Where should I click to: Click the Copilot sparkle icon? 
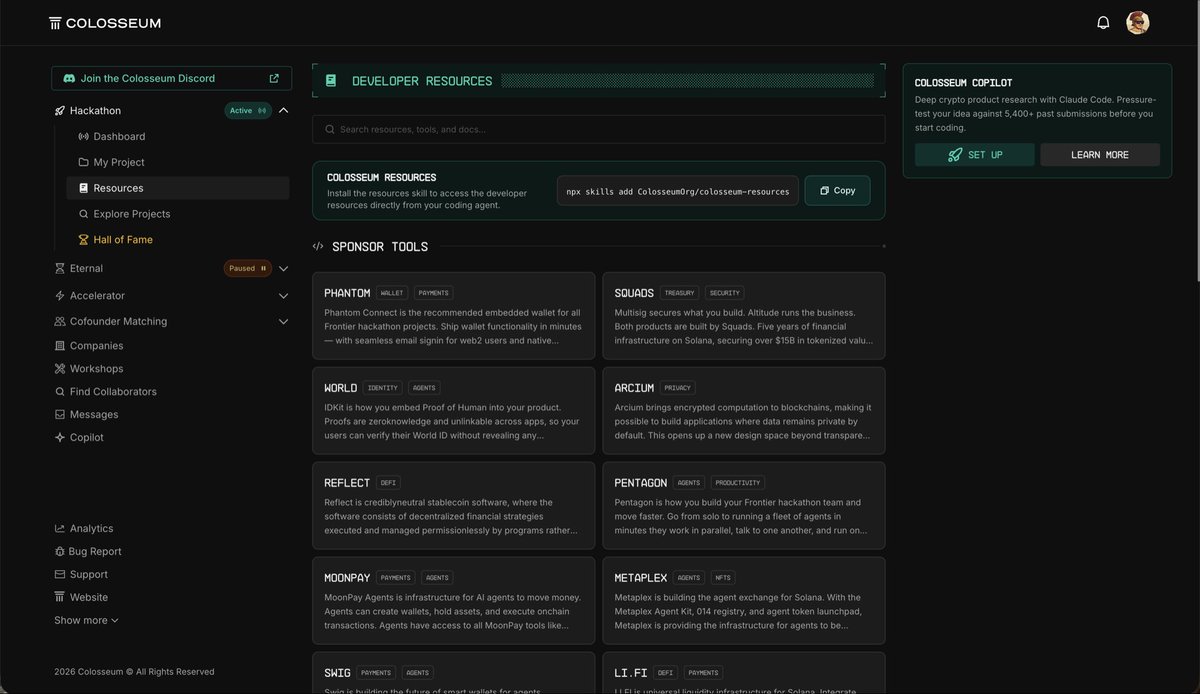coord(60,438)
